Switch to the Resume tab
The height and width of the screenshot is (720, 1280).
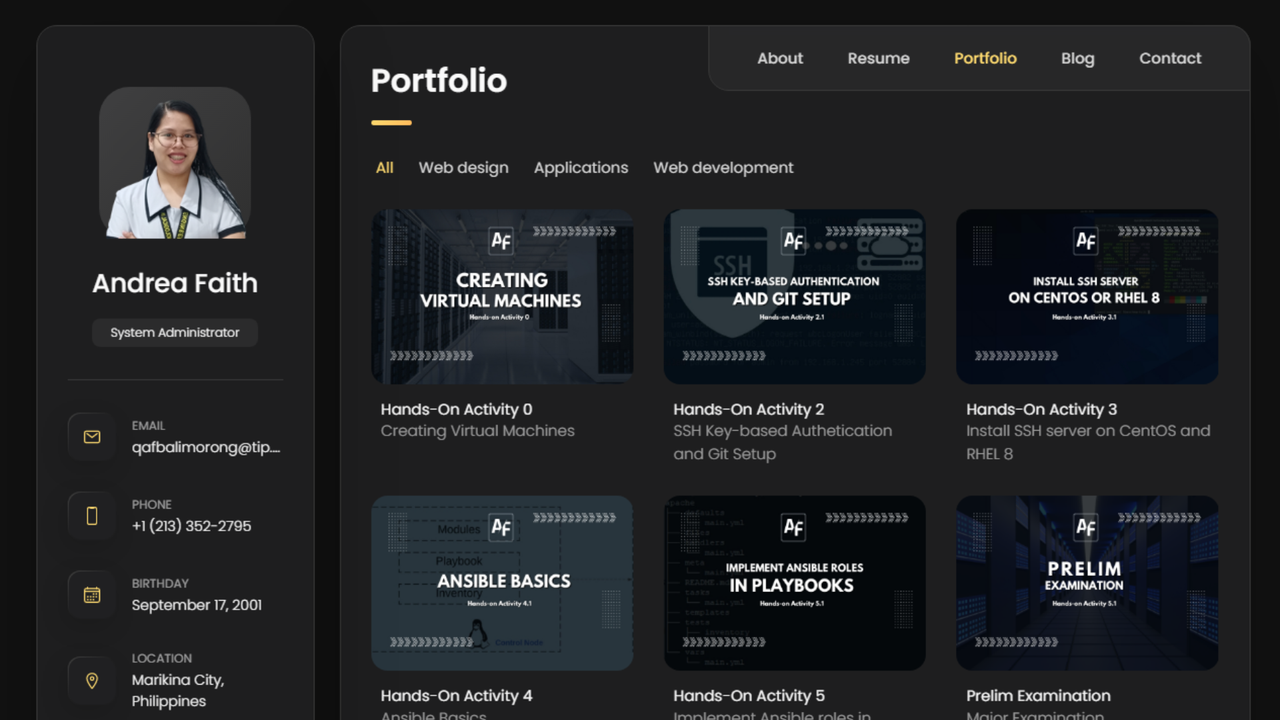pyautogui.click(x=878, y=58)
